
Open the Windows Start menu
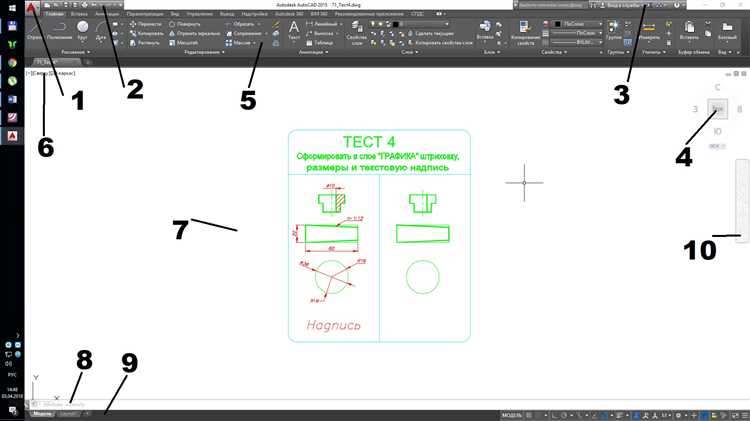11,411
